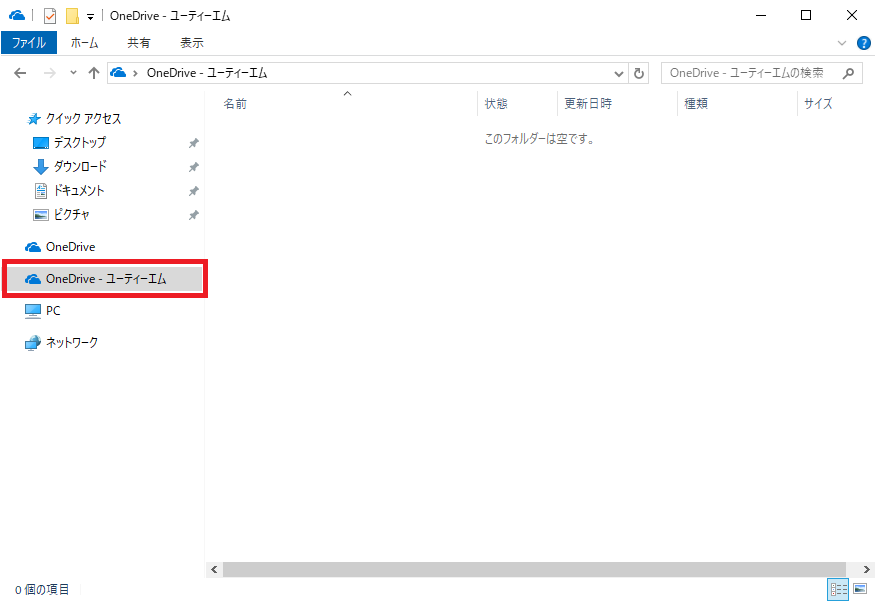Click the ピクチャ picture icon
This screenshot has height=602, width=876.
tap(41, 215)
